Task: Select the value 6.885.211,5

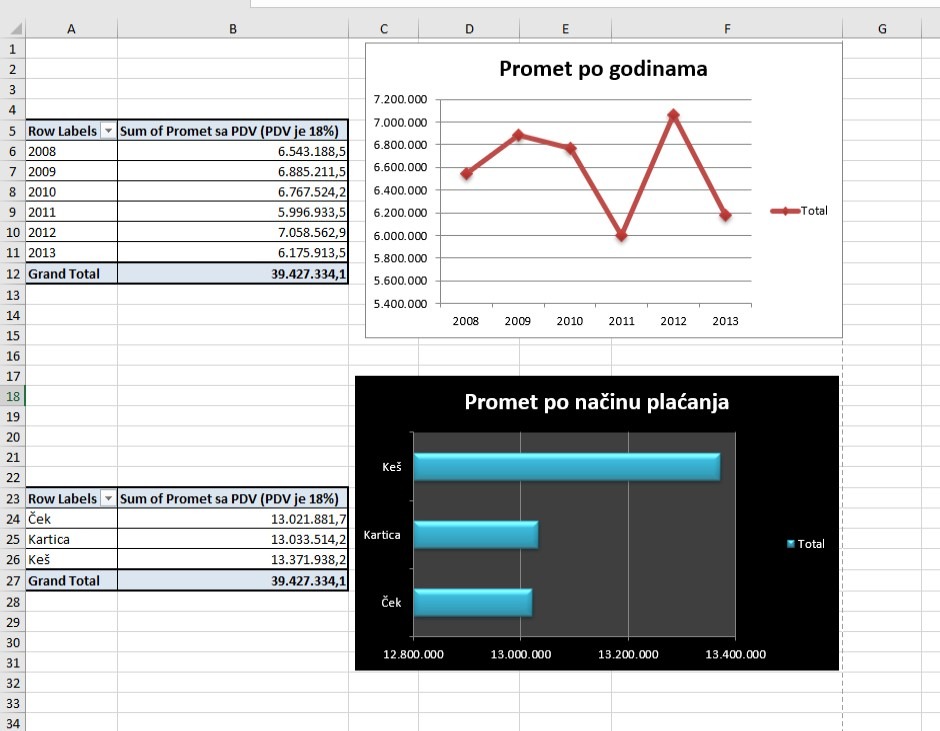Action: coord(233,172)
